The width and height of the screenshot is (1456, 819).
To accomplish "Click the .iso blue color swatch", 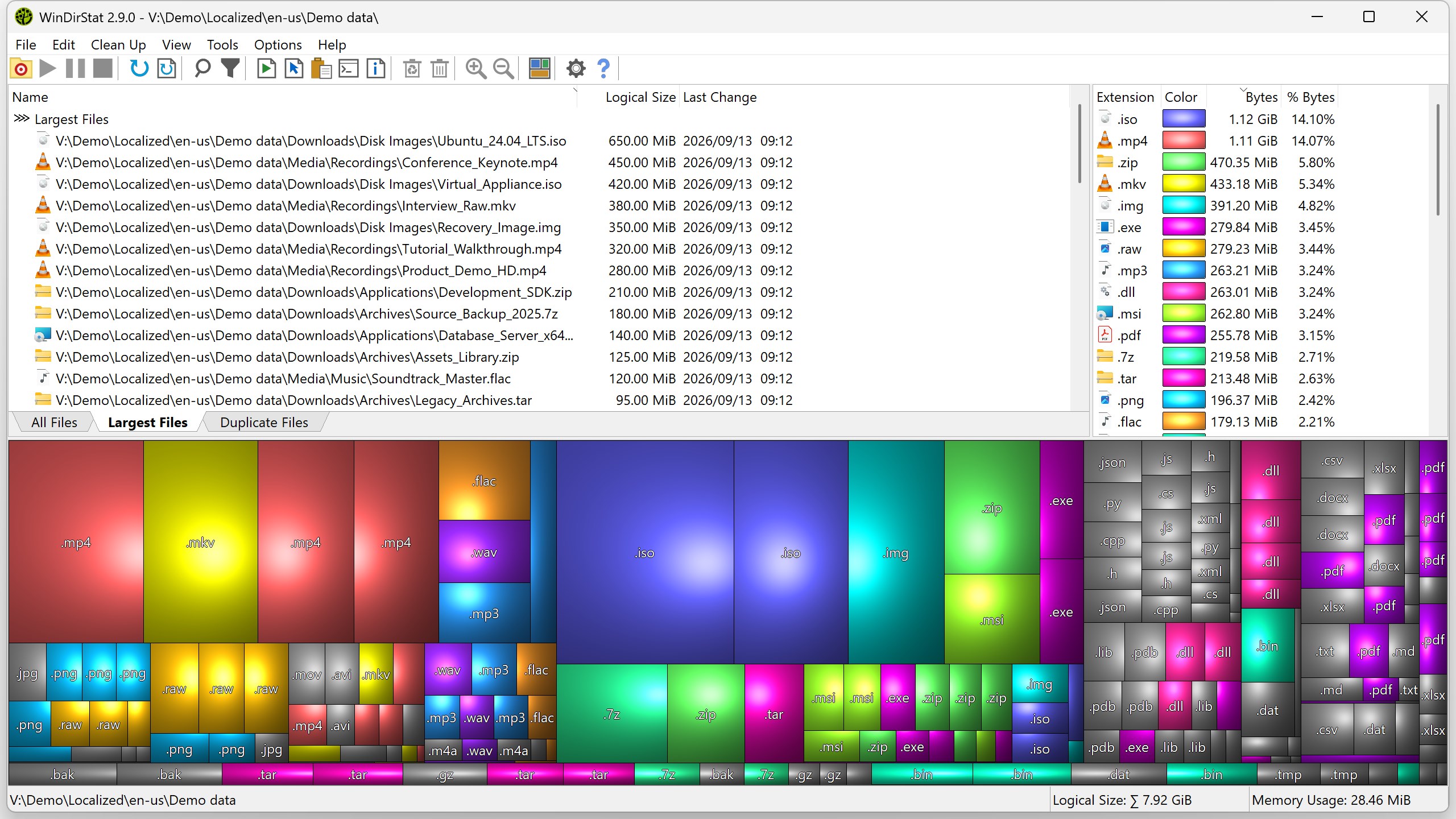I will coord(1184,119).
